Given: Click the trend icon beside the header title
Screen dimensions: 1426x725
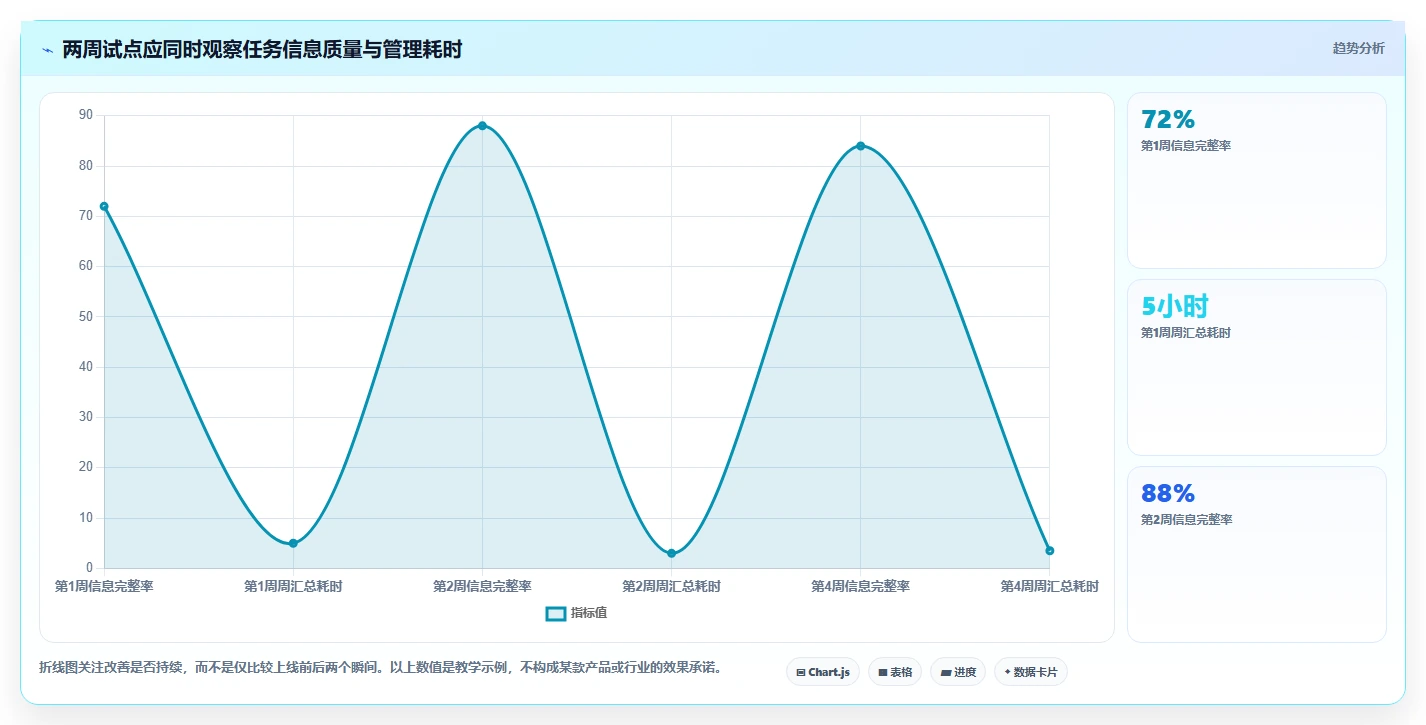Looking at the screenshot, I should 47,50.
